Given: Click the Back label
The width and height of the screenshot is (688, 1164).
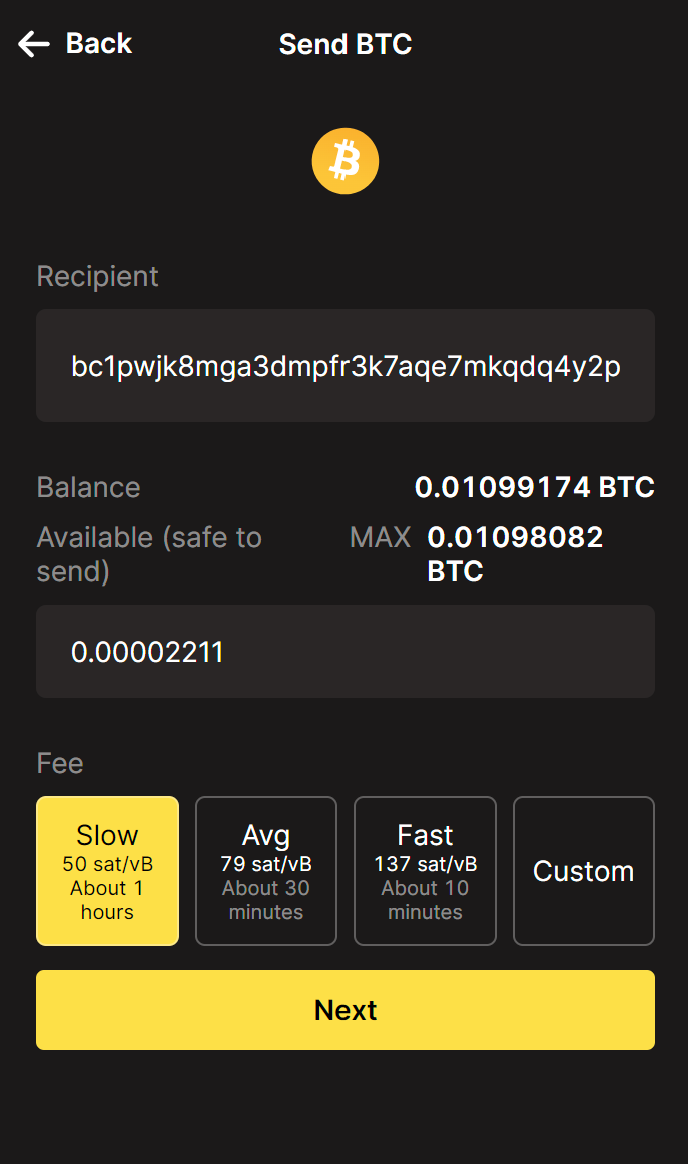Looking at the screenshot, I should pos(98,43).
